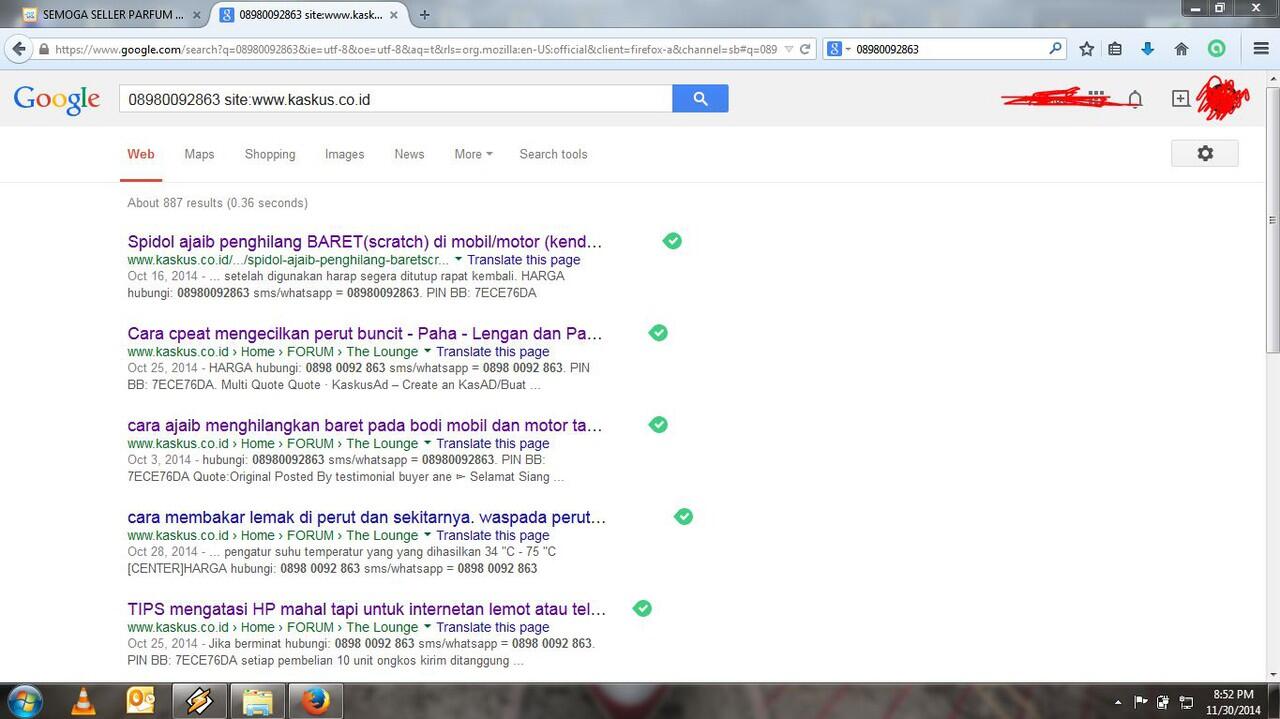Open a new tab with plus button
This screenshot has height=719, width=1280.
click(425, 15)
